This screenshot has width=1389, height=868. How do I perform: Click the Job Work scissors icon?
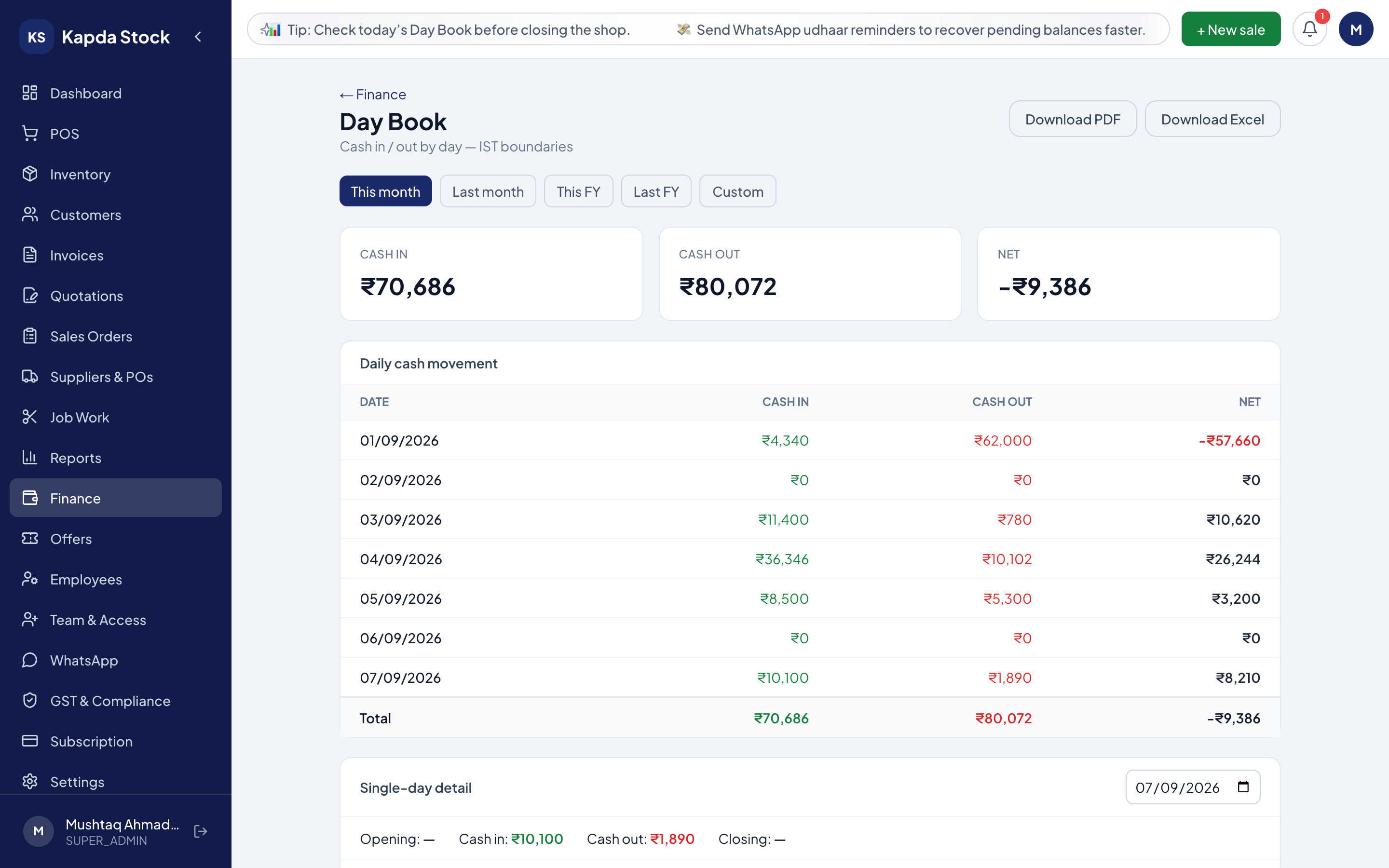point(30,417)
